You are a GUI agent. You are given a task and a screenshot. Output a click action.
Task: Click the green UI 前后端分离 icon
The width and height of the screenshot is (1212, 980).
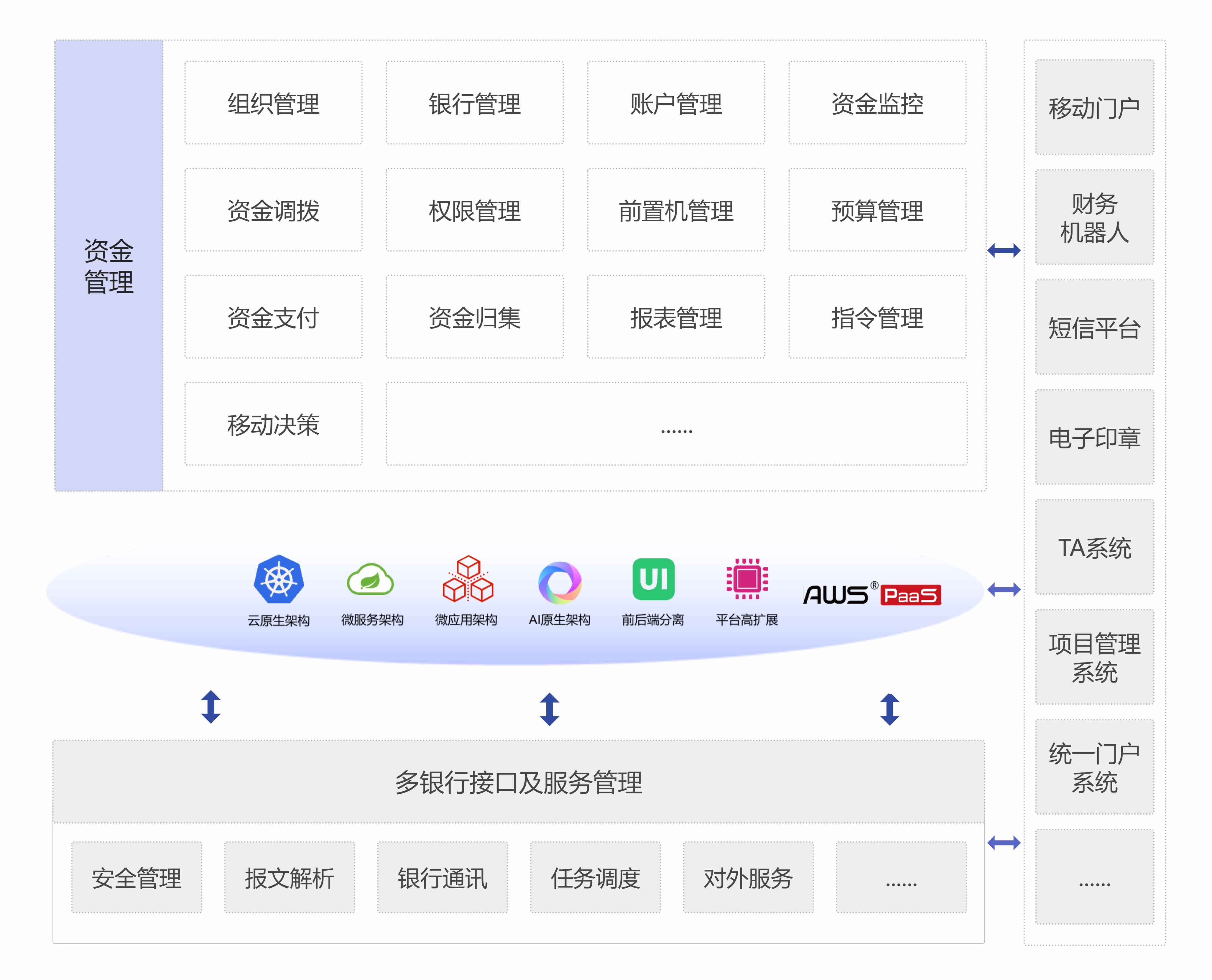point(653,579)
